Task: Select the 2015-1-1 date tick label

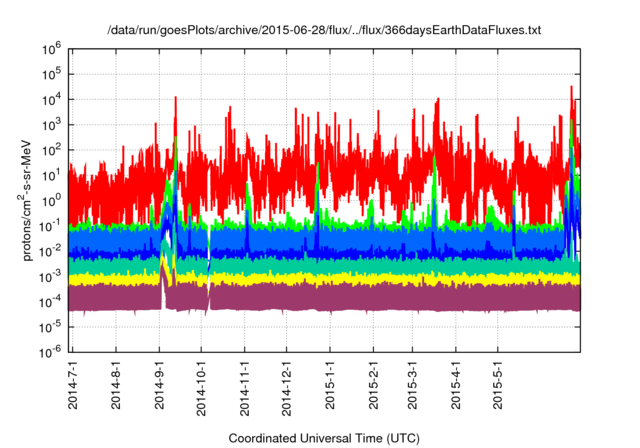Action: point(330,385)
